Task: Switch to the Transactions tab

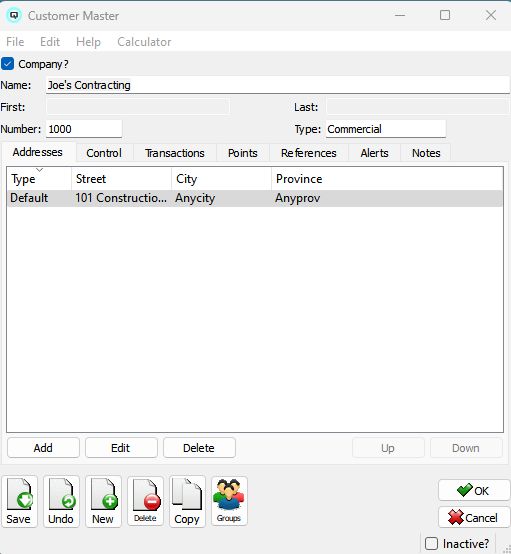Action: [x=175, y=153]
